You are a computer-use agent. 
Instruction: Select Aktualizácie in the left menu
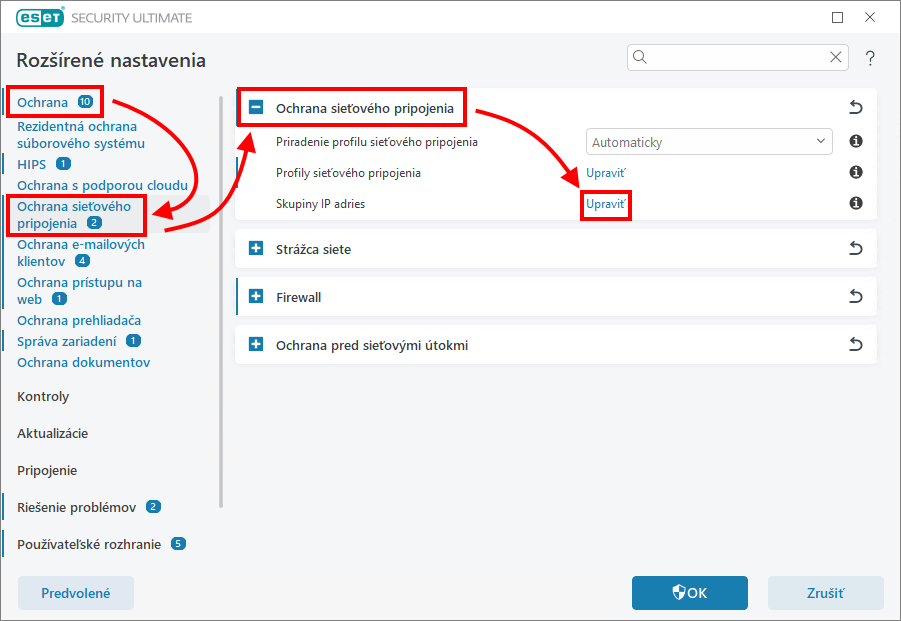click(52, 433)
